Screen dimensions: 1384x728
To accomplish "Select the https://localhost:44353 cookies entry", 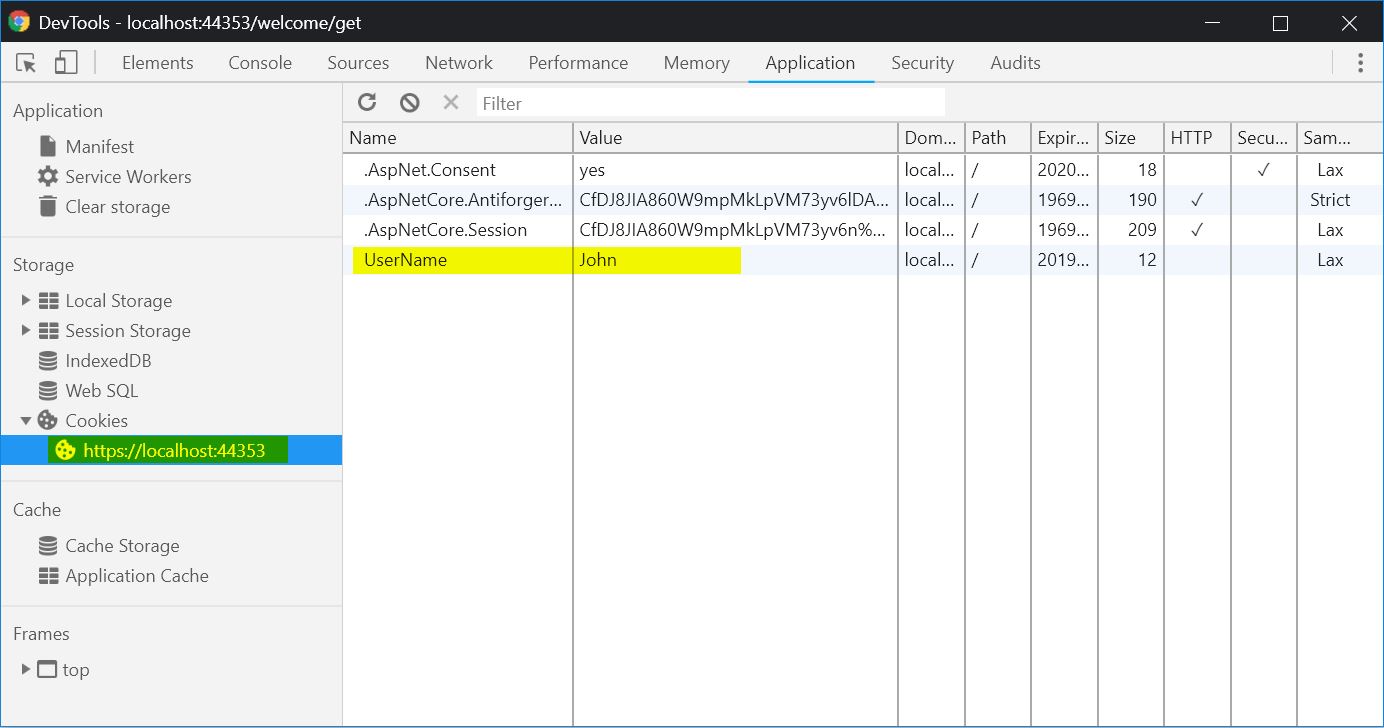I will tap(174, 451).
